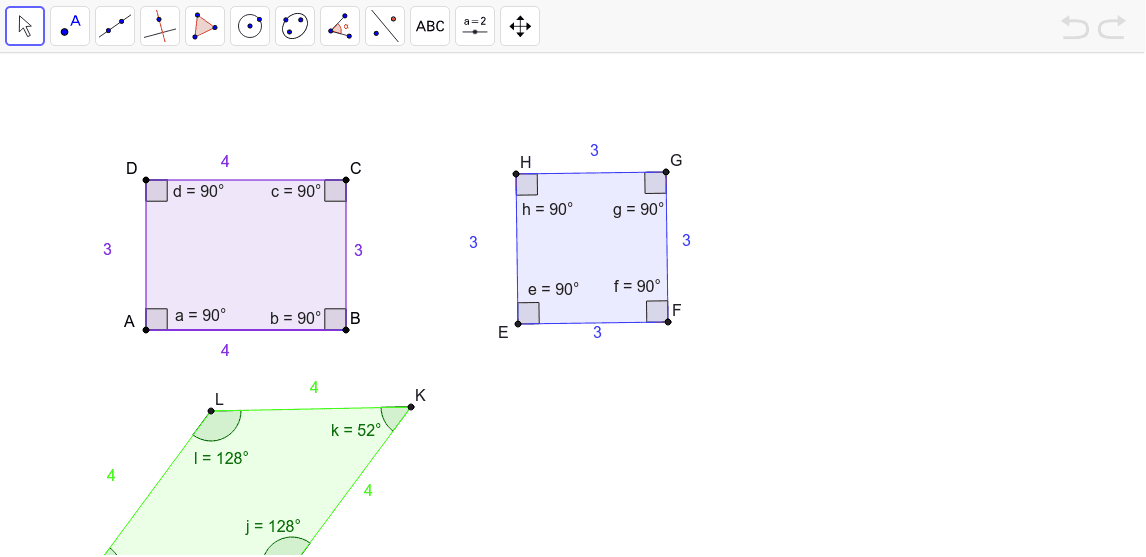
Task: Click the right-angle marker at vertex A
Action: click(x=157, y=319)
